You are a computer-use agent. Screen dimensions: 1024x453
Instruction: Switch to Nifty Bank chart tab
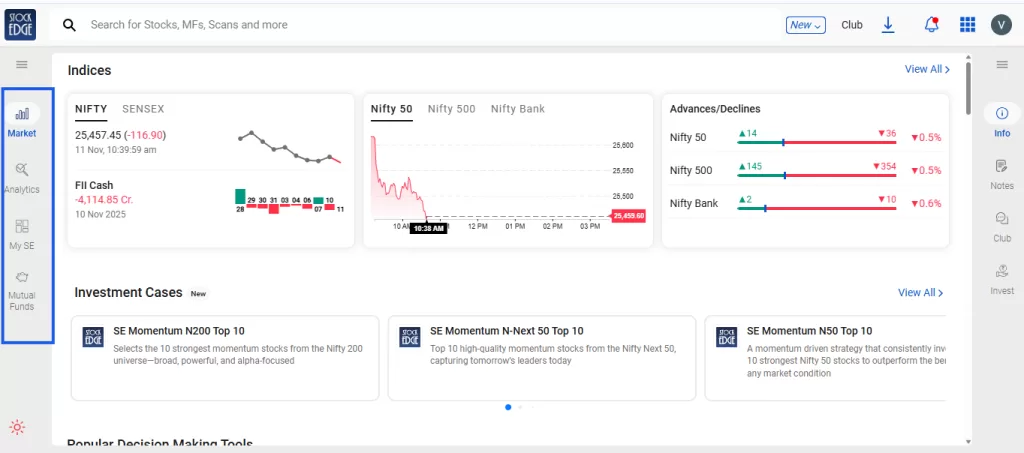pos(517,109)
